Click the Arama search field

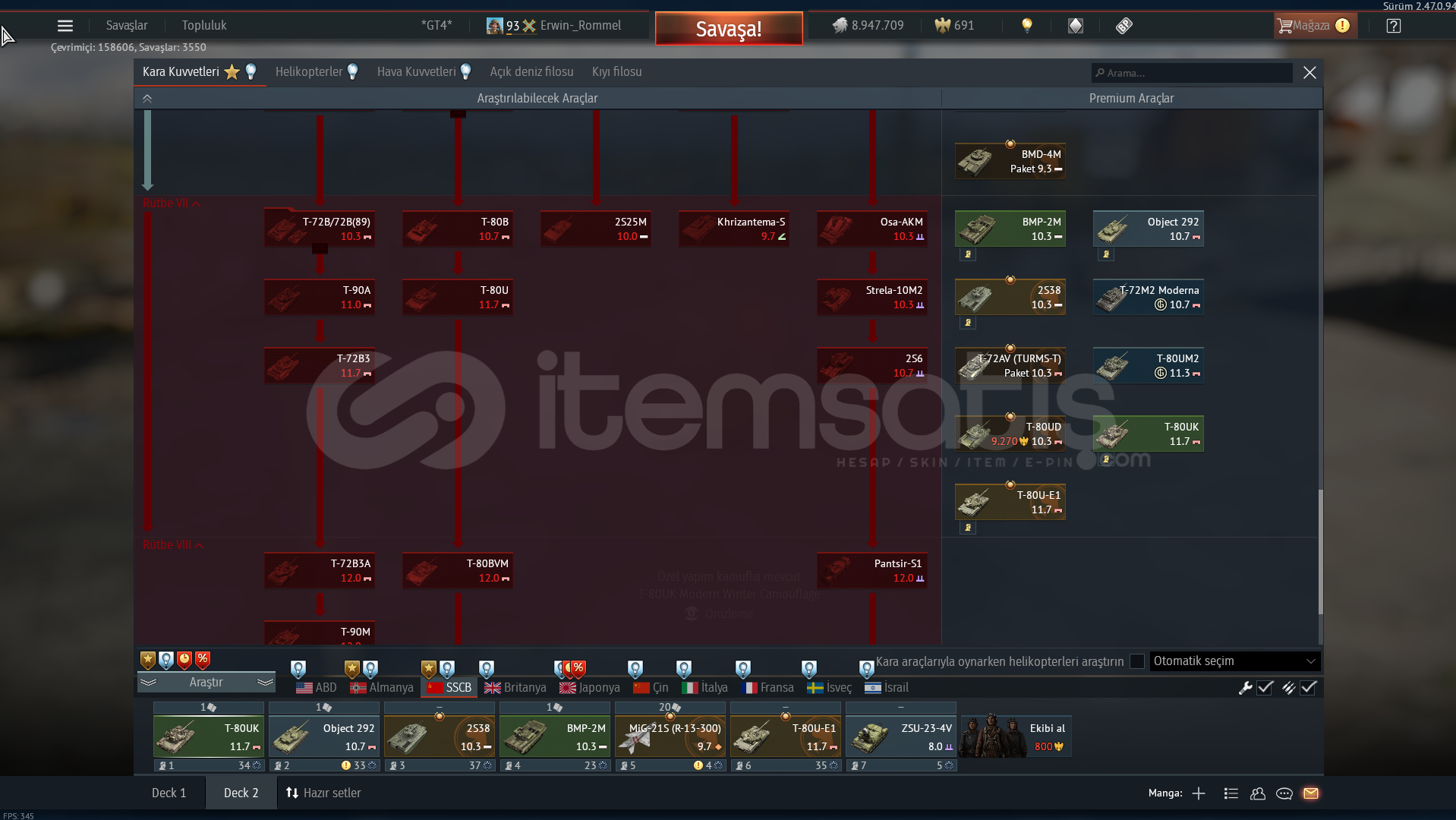click(x=1192, y=73)
